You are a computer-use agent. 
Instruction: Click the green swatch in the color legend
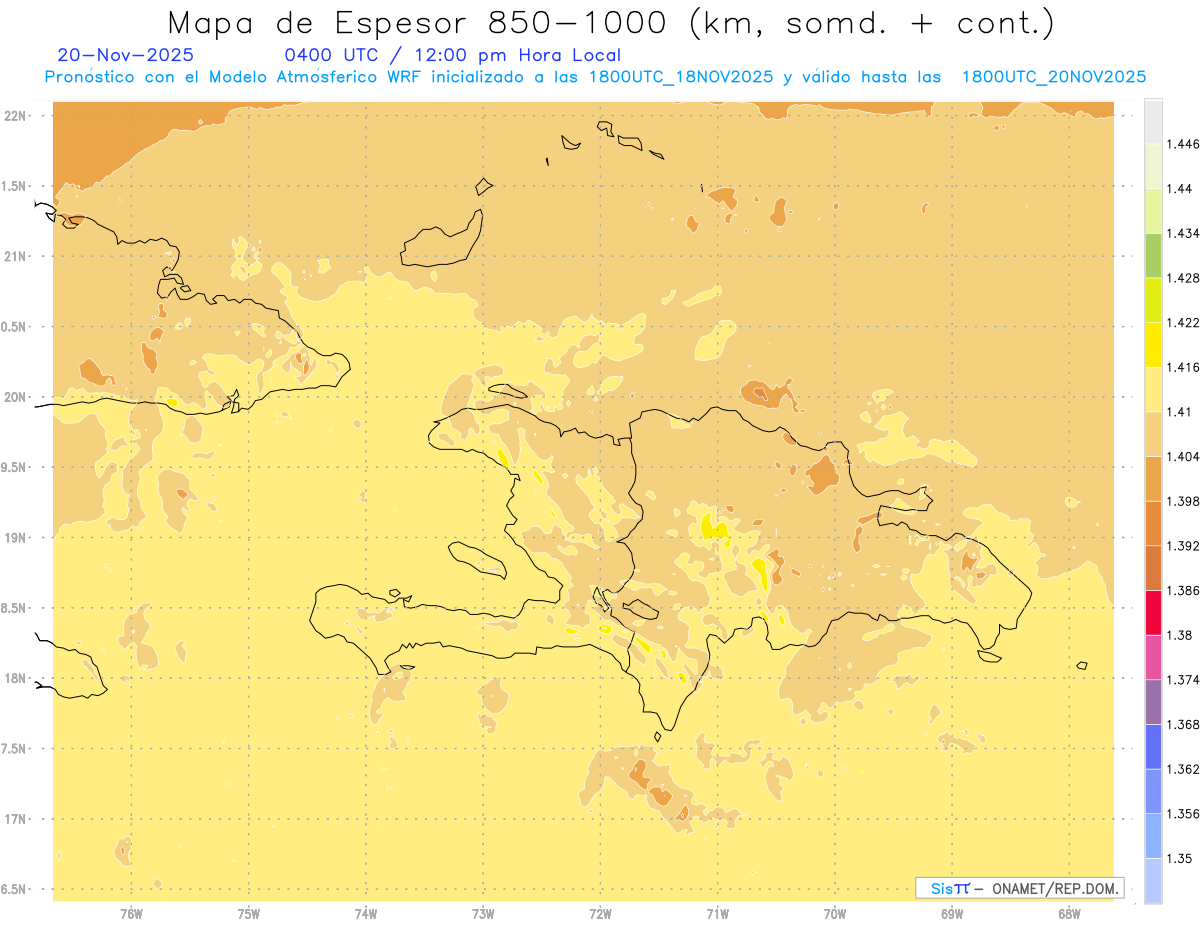tap(1153, 255)
